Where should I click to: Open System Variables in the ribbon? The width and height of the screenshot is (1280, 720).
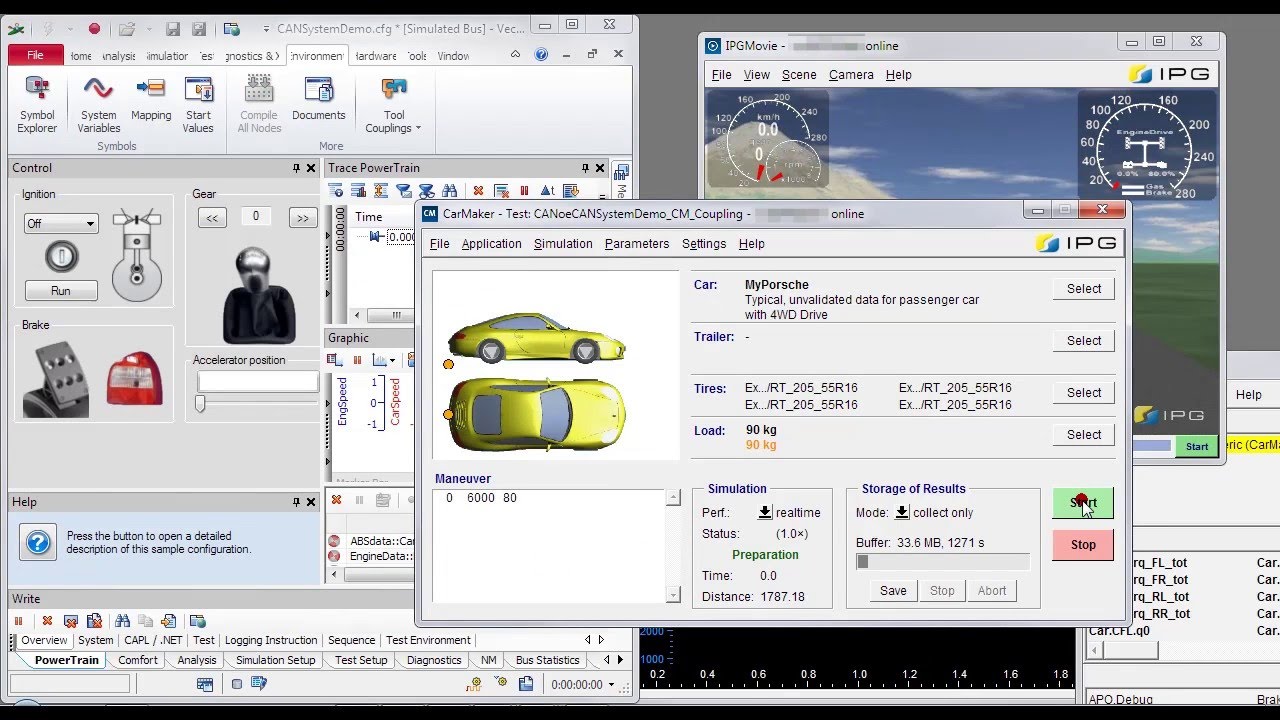click(98, 105)
